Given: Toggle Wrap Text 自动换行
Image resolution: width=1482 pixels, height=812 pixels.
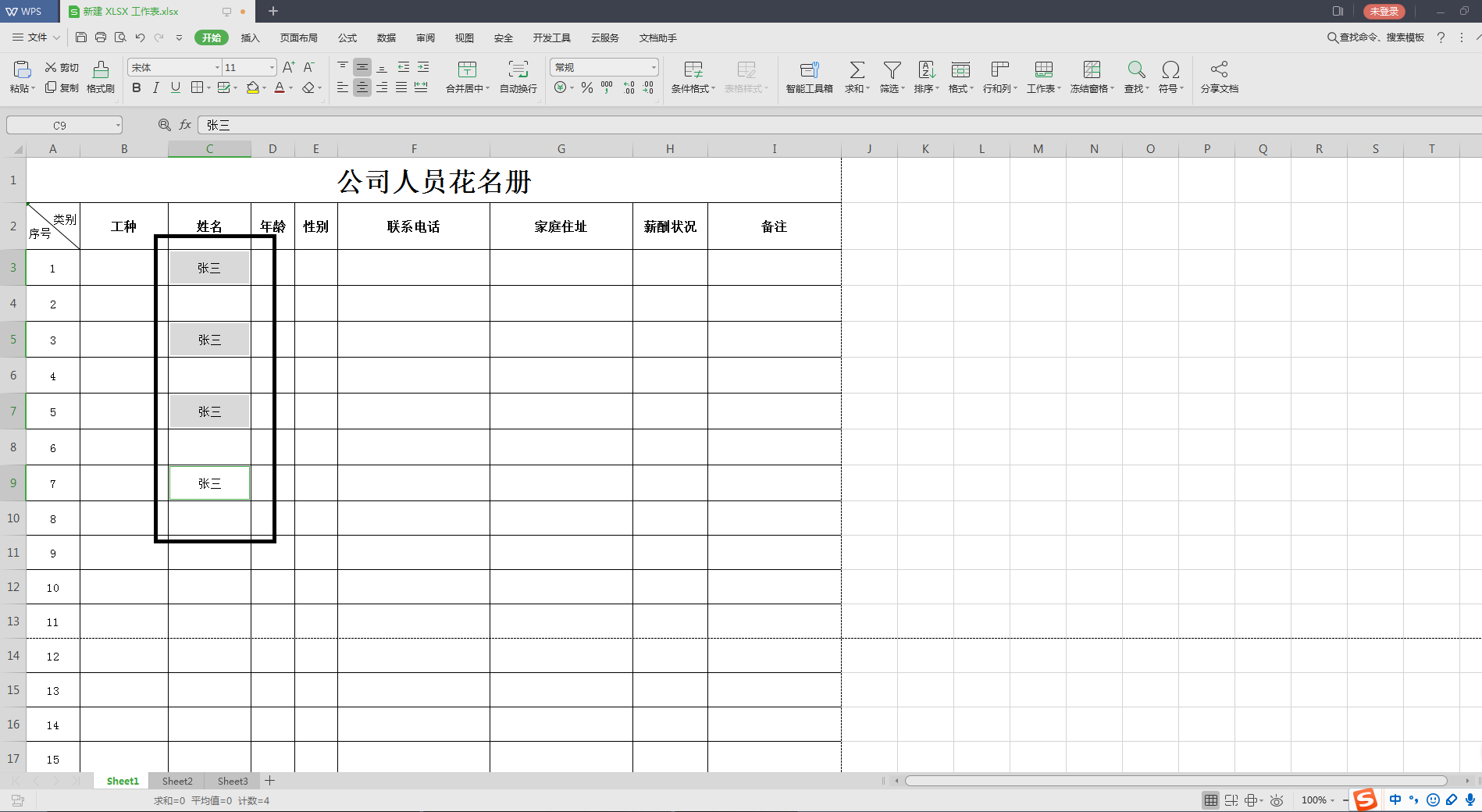Looking at the screenshot, I should click(x=518, y=77).
